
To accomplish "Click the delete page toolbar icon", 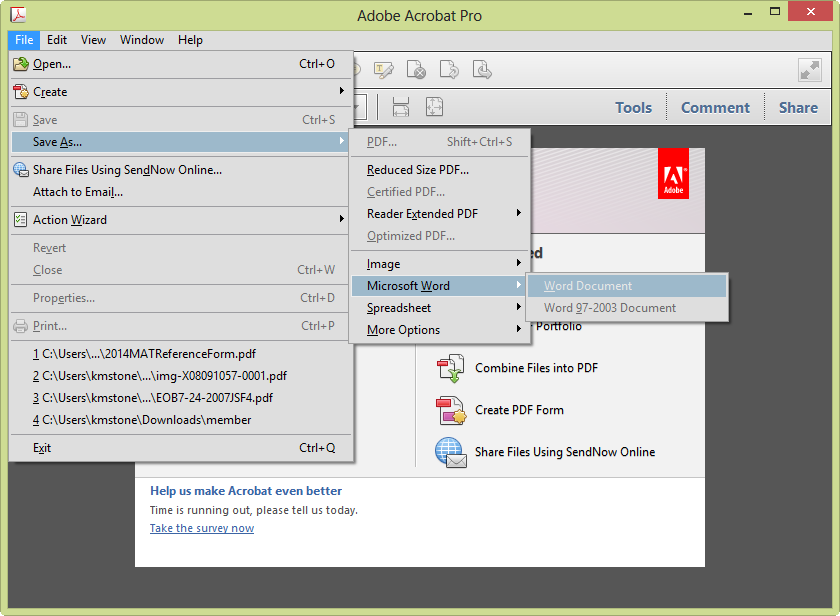I will (416, 70).
